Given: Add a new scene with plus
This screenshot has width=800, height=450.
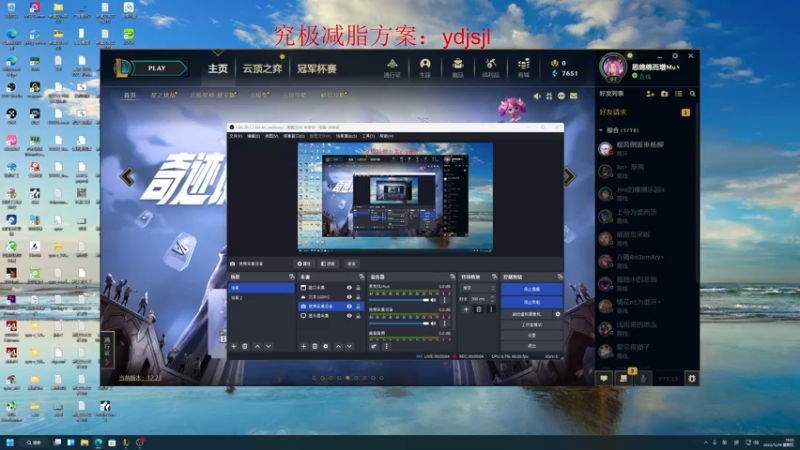Looking at the screenshot, I should 234,346.
